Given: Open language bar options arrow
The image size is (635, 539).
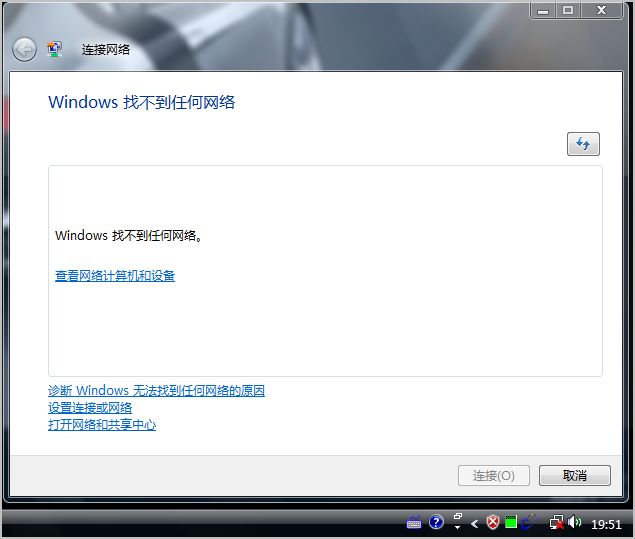Looking at the screenshot, I should coord(458,527).
